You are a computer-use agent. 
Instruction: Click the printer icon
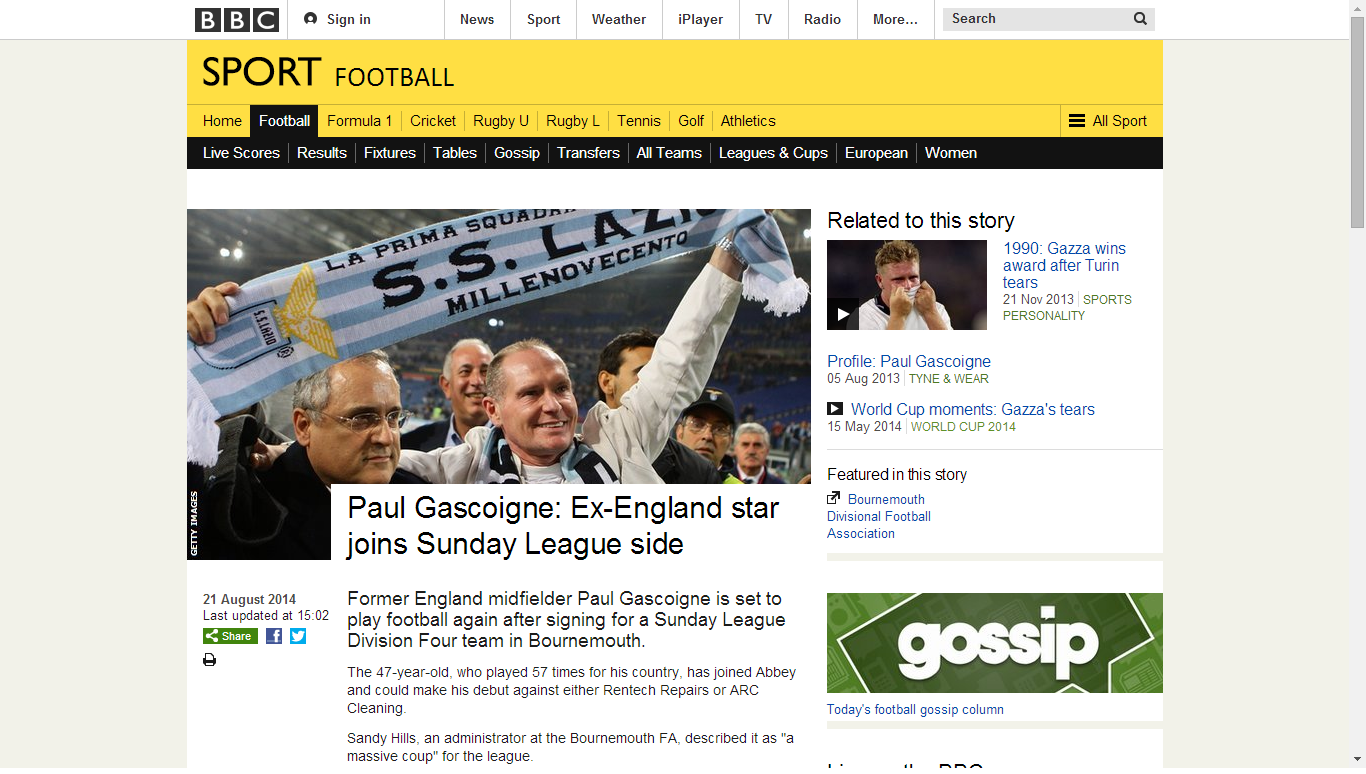pos(209,660)
